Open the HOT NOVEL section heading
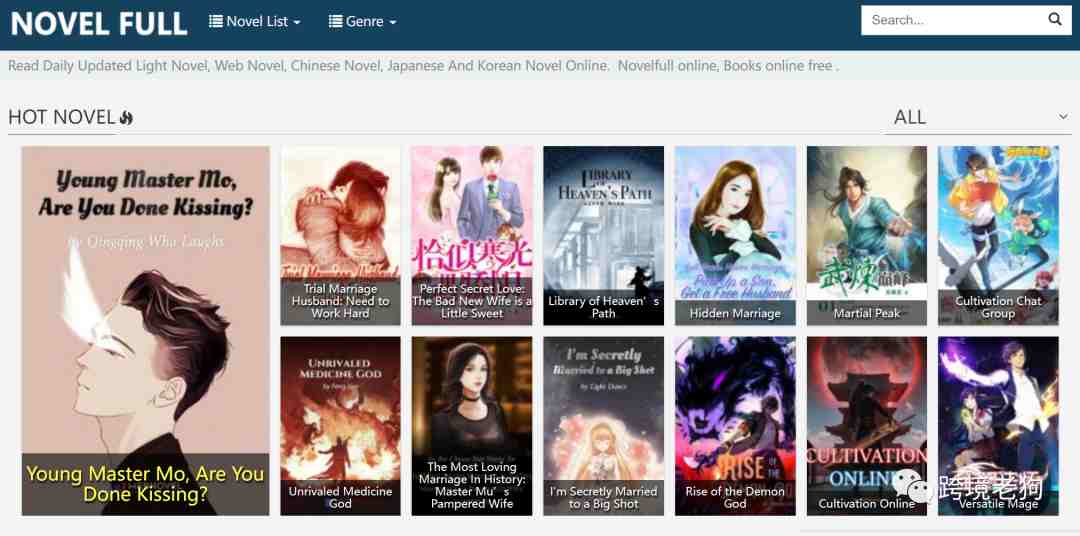Image resolution: width=1080 pixels, height=536 pixels. click(x=61, y=117)
